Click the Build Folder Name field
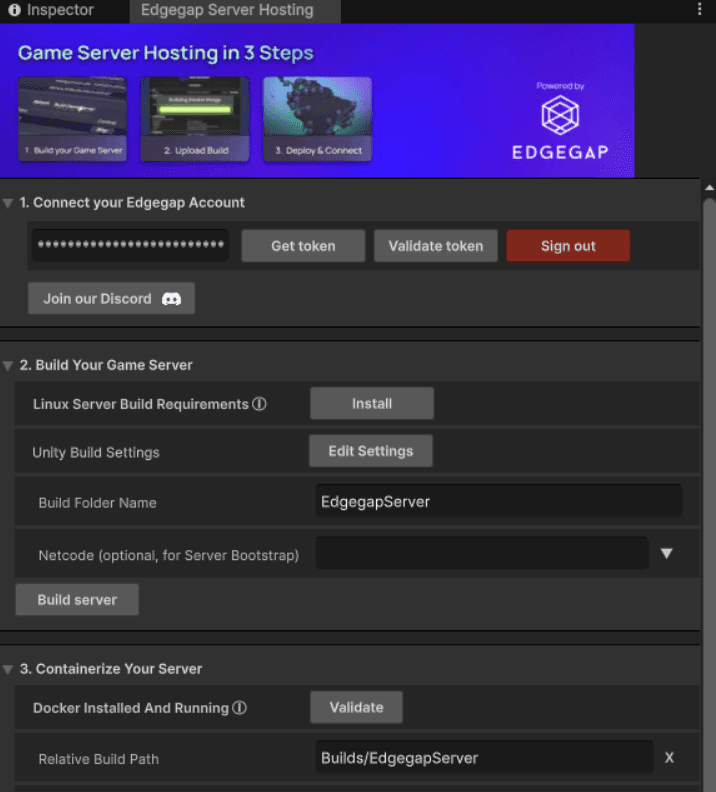This screenshot has width=716, height=792. click(499, 501)
